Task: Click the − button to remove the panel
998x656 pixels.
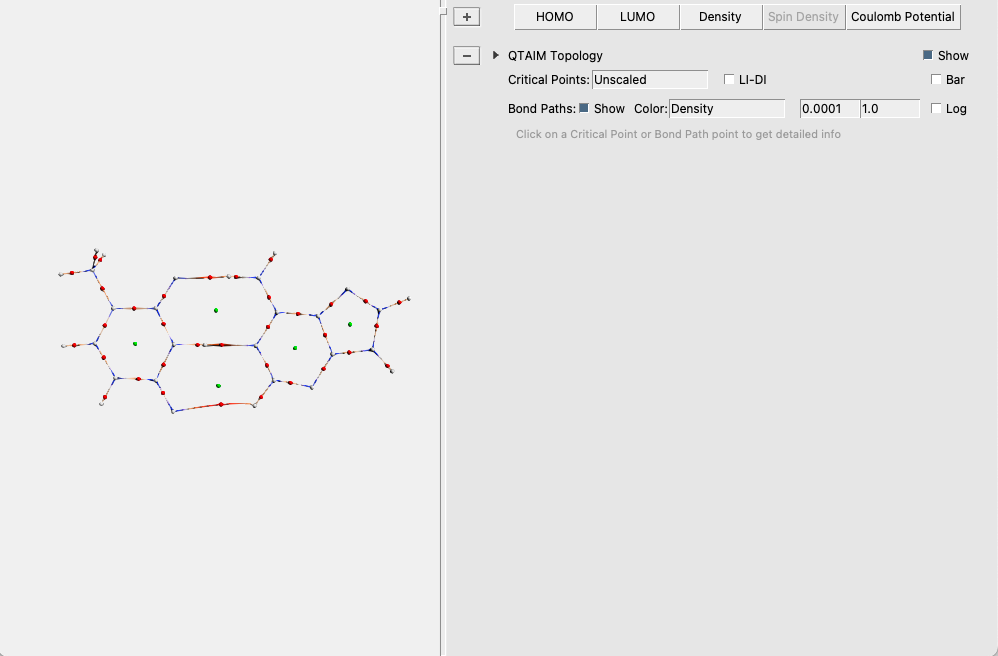Action: coord(466,55)
